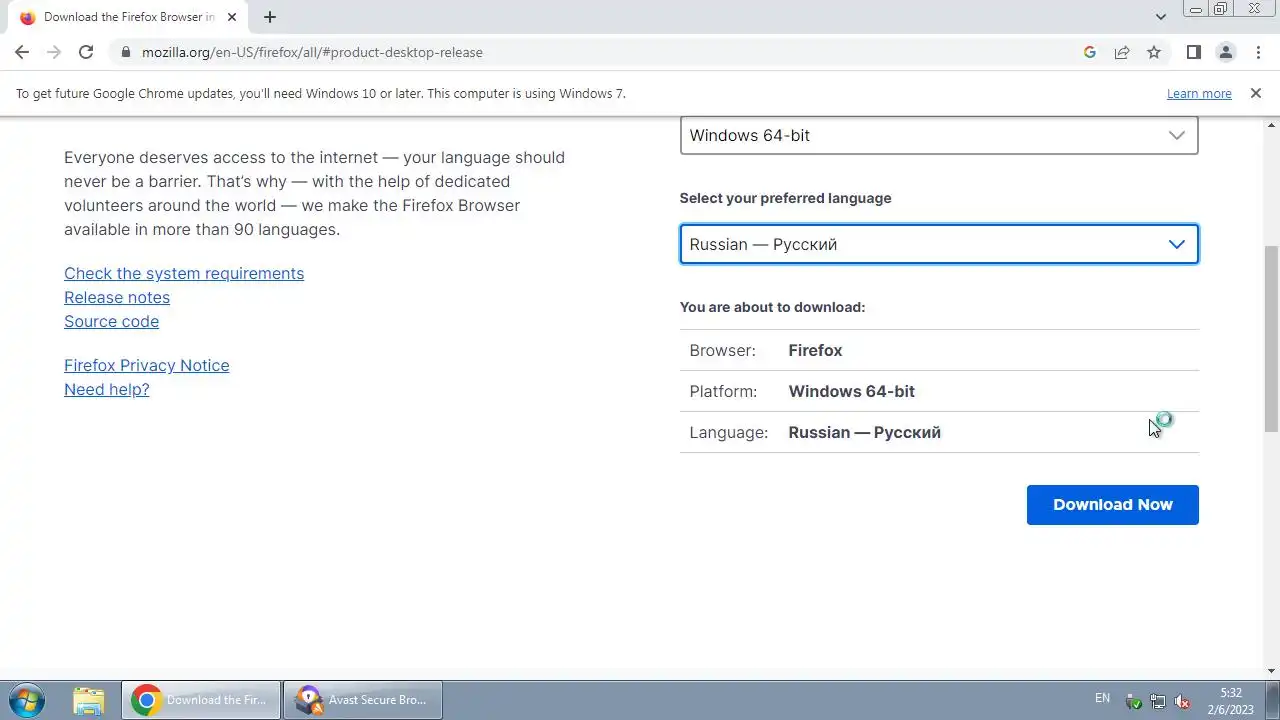1280x720 pixels.
Task: Click the green shield tray icon
Action: point(1133,701)
